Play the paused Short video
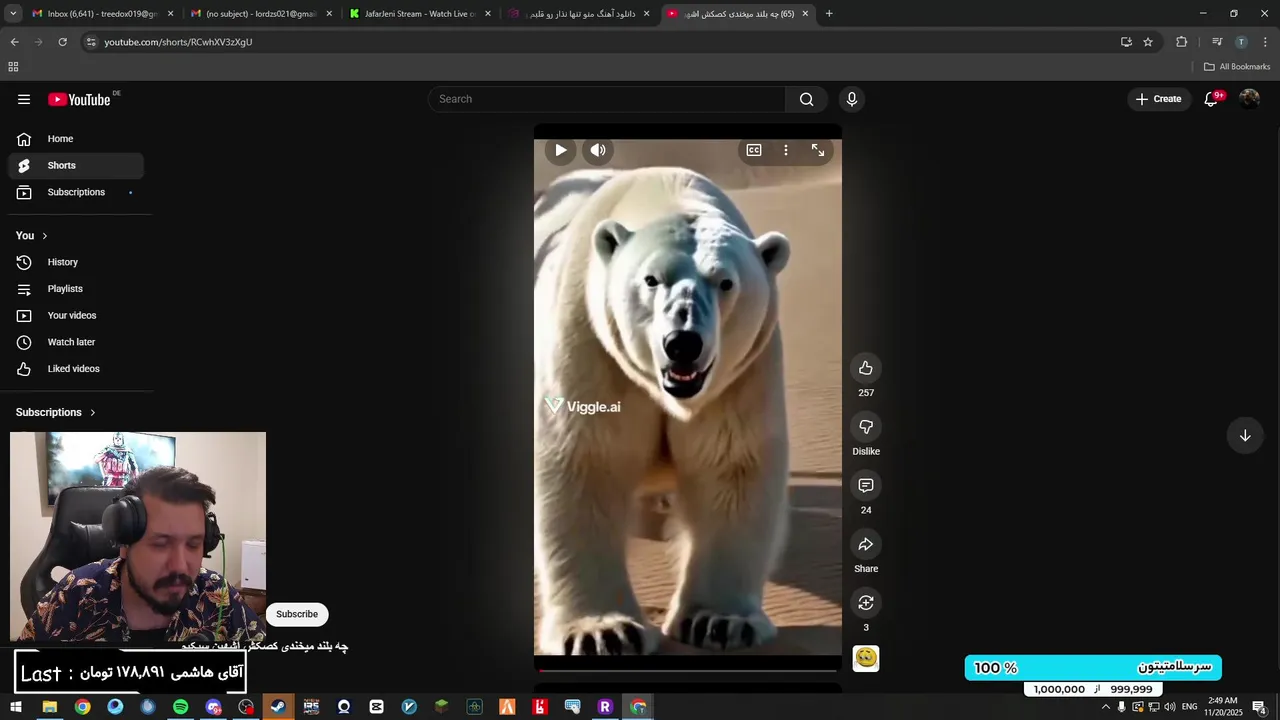The height and width of the screenshot is (720, 1280). tap(560, 150)
